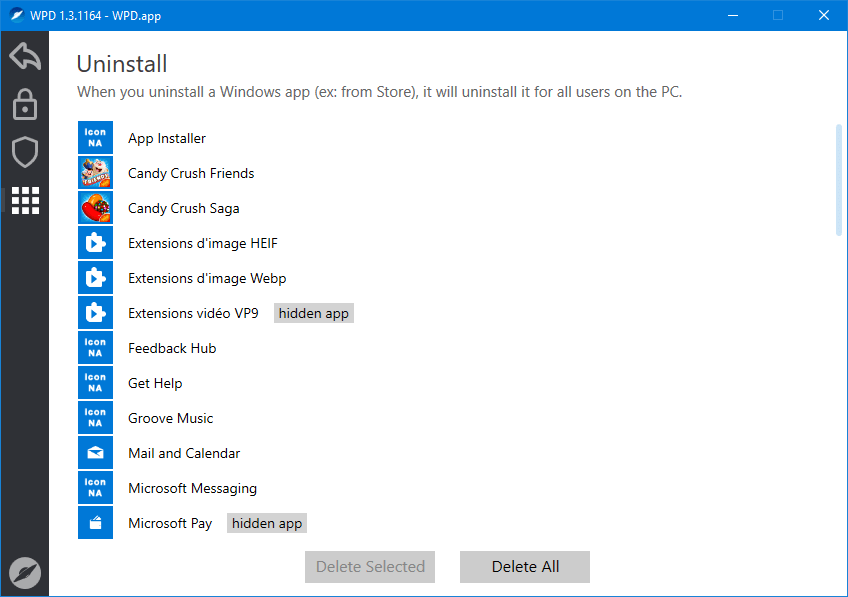The image size is (848, 597).
Task: Click the Microsoft Pay icon tile
Action: [x=95, y=523]
